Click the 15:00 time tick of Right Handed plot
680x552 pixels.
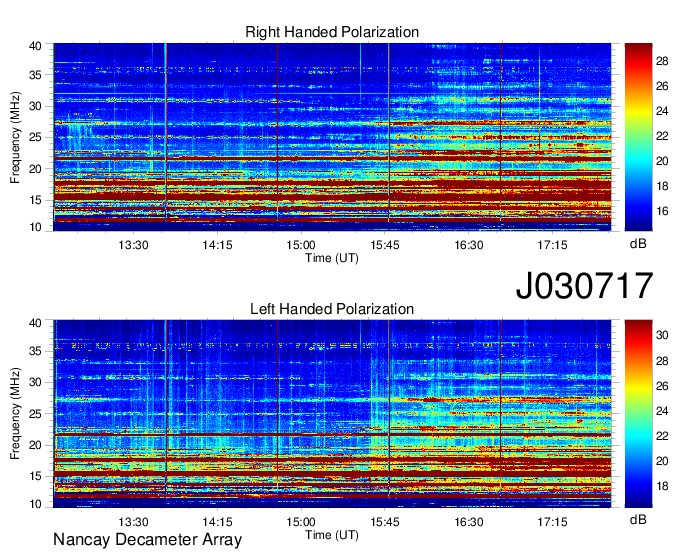[301, 245]
